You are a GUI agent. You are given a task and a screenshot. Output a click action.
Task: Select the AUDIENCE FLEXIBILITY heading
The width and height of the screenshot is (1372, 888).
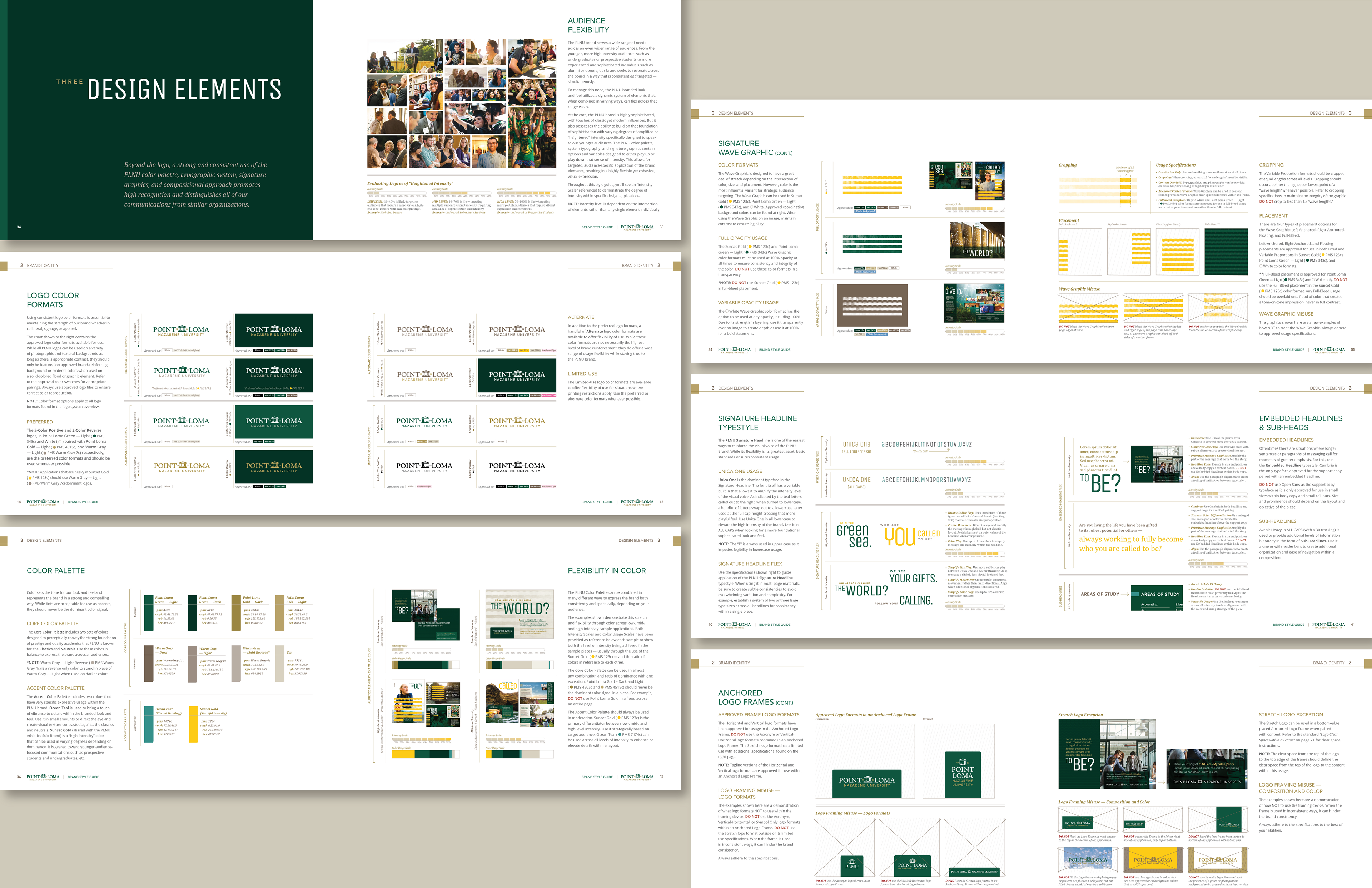[588, 25]
